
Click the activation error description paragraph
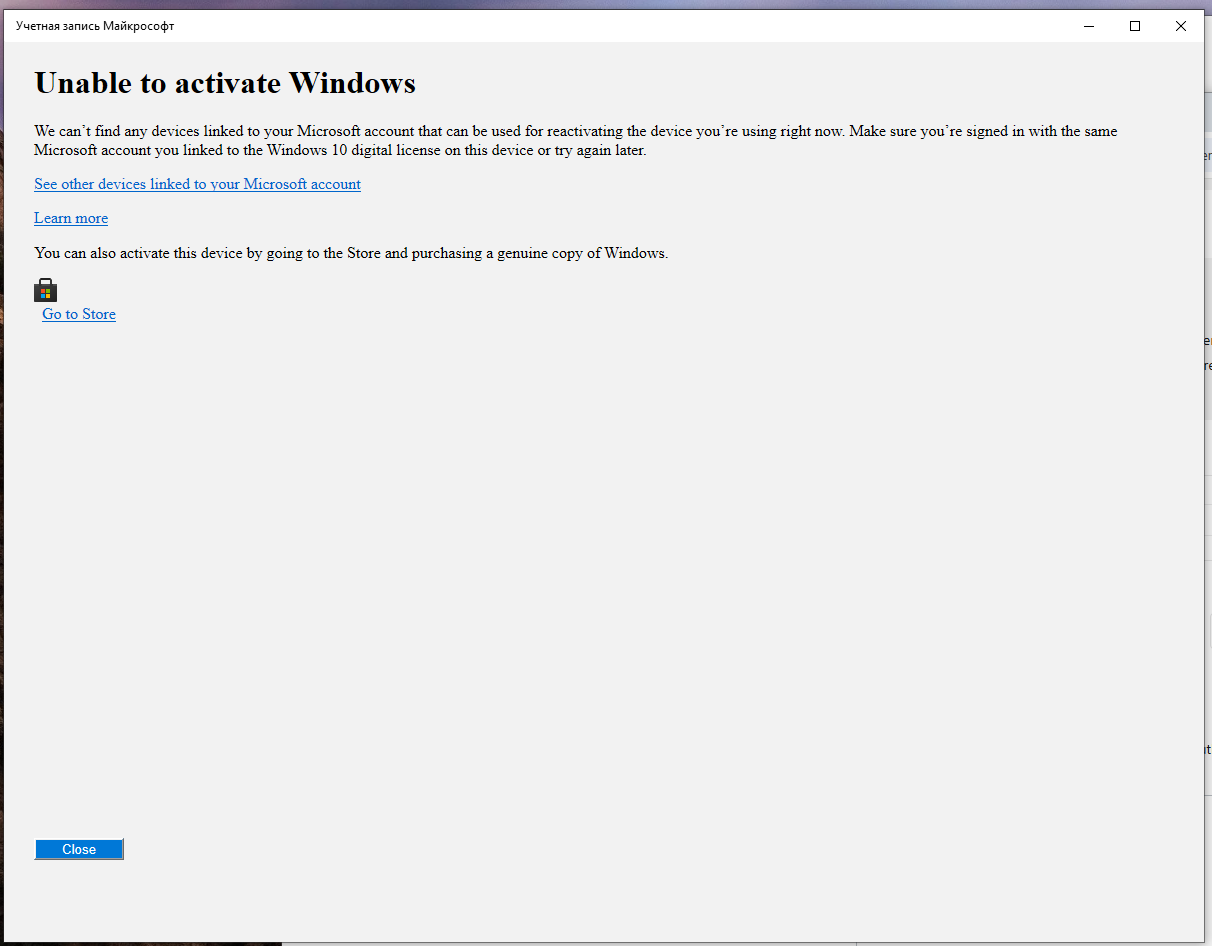point(575,139)
